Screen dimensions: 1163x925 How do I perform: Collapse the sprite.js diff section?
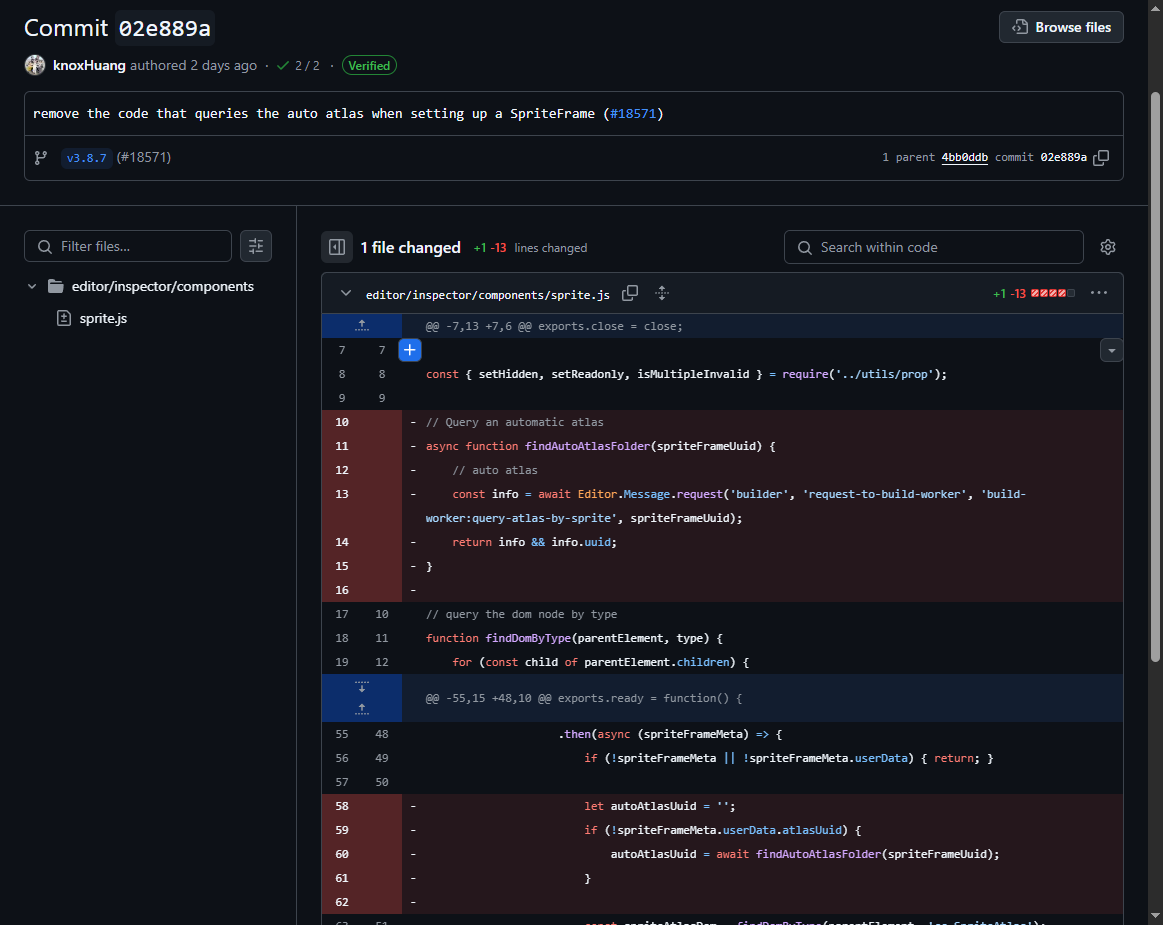(346, 293)
